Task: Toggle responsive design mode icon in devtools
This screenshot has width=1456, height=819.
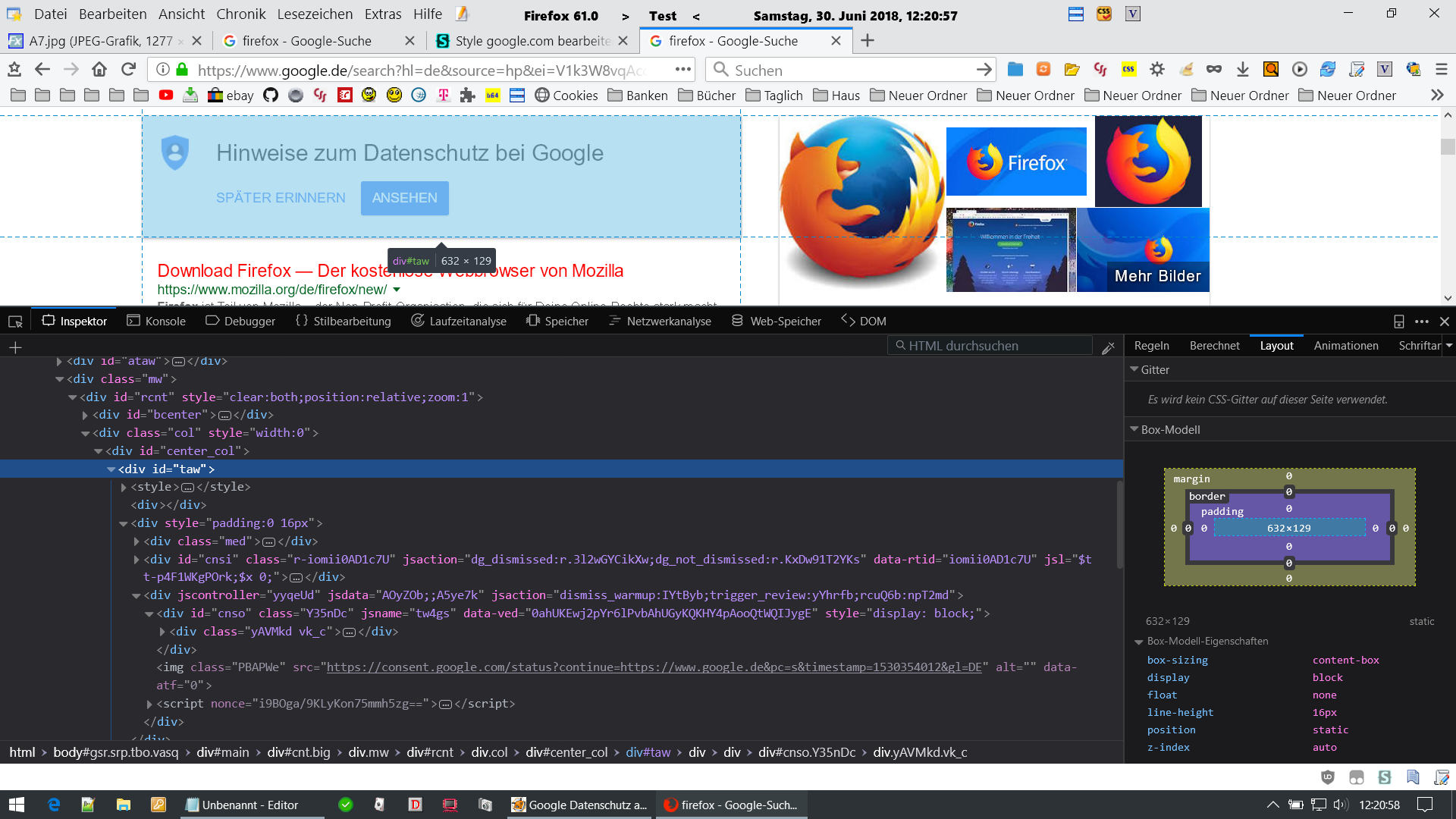Action: point(1399,322)
